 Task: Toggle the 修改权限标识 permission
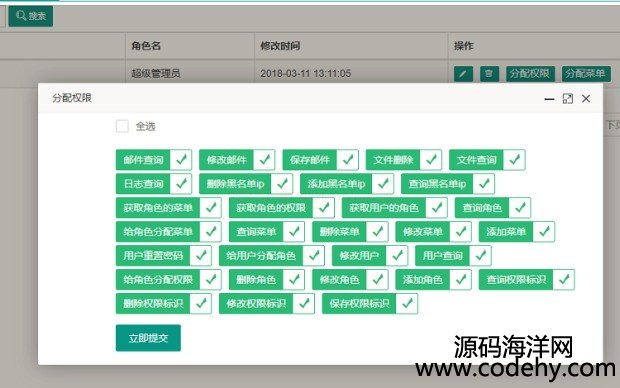(x=267, y=303)
